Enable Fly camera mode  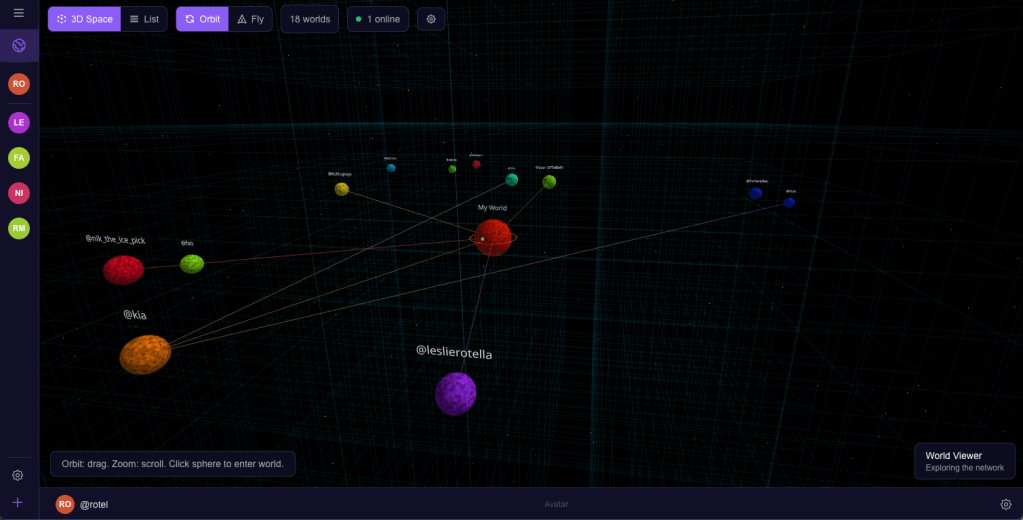[250, 19]
